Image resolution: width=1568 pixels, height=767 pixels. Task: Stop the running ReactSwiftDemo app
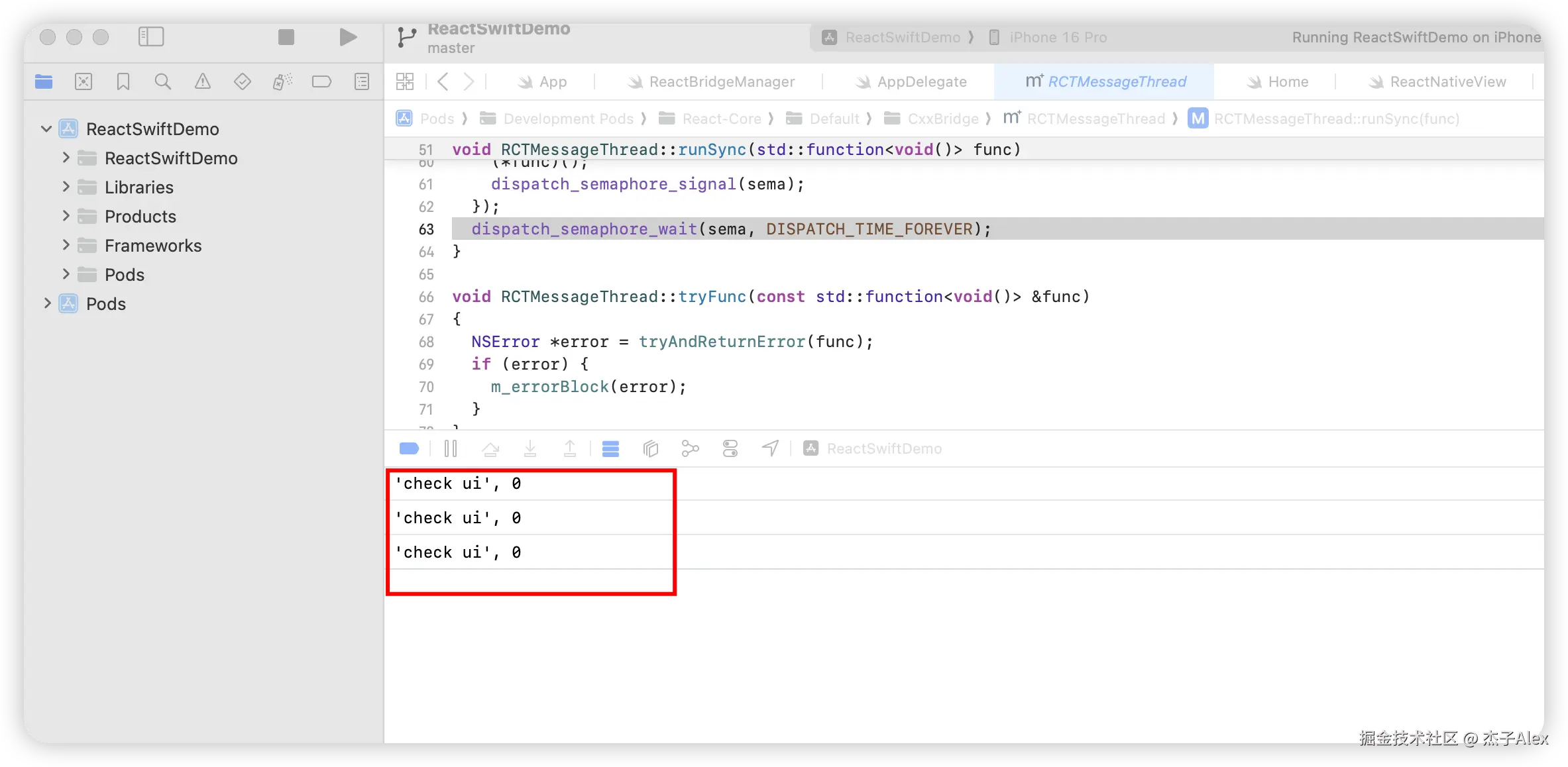click(286, 37)
